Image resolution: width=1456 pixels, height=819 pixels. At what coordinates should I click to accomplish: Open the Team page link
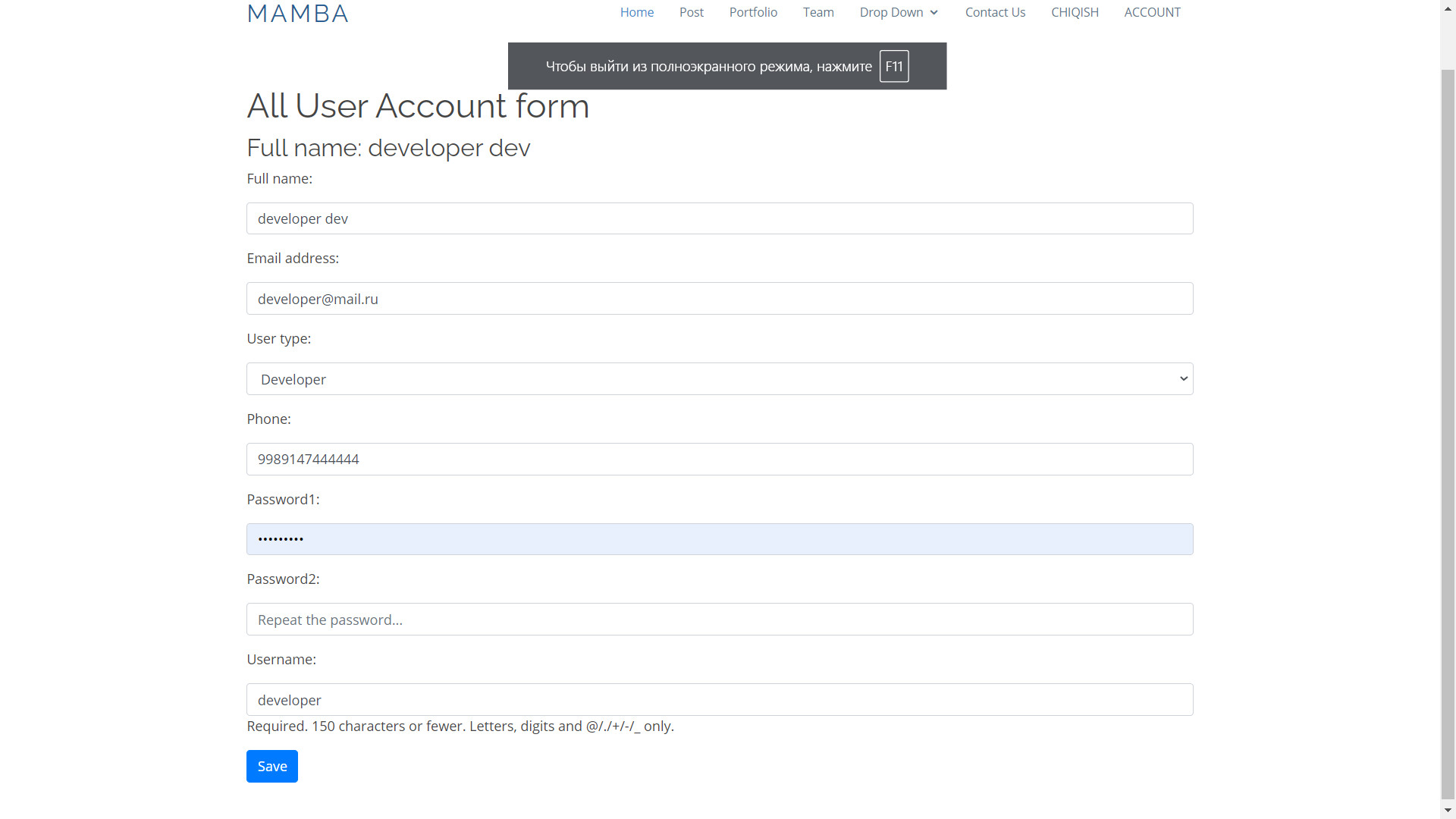[818, 12]
